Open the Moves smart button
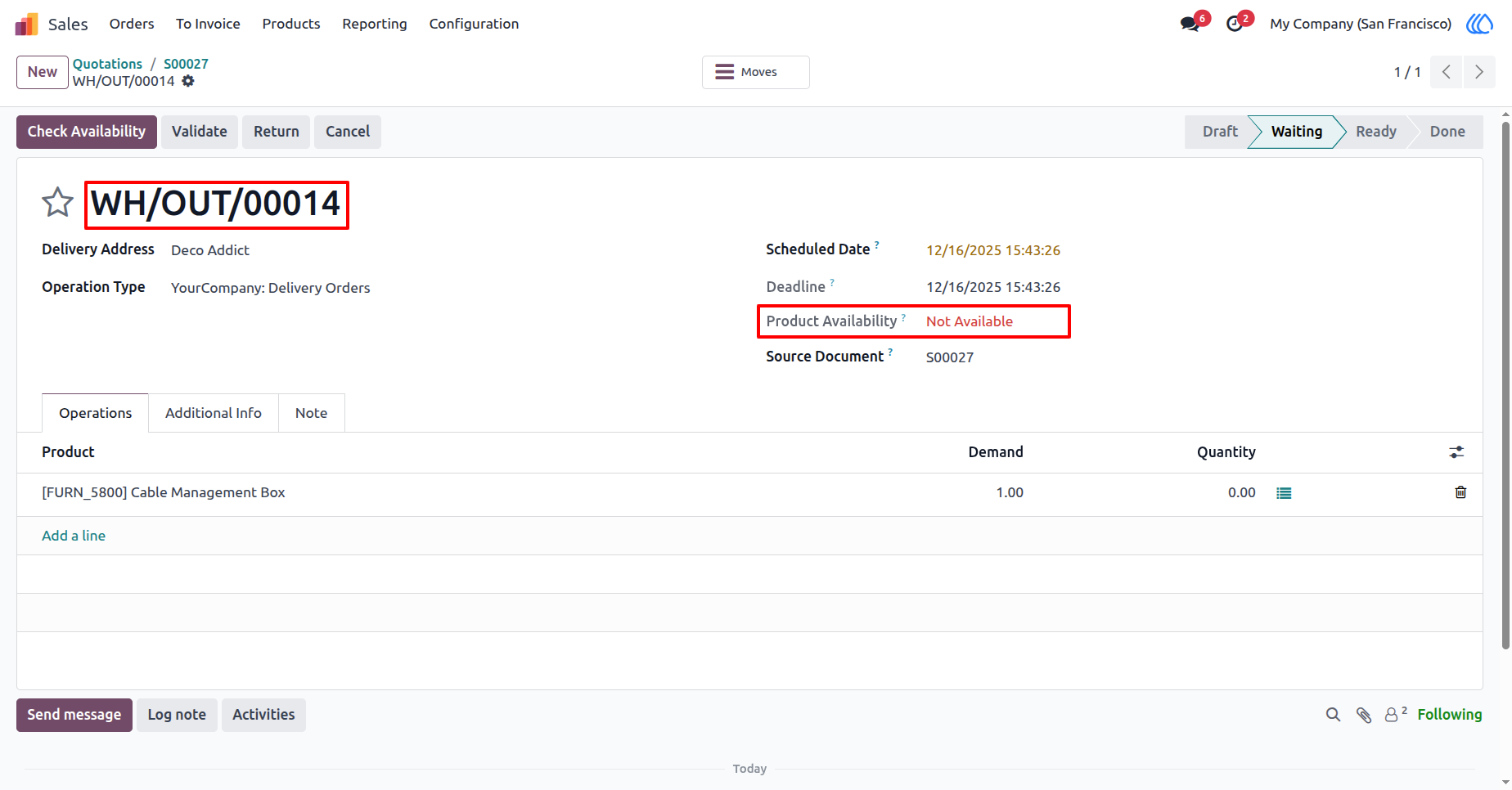This screenshot has height=790, width=1512. point(755,72)
